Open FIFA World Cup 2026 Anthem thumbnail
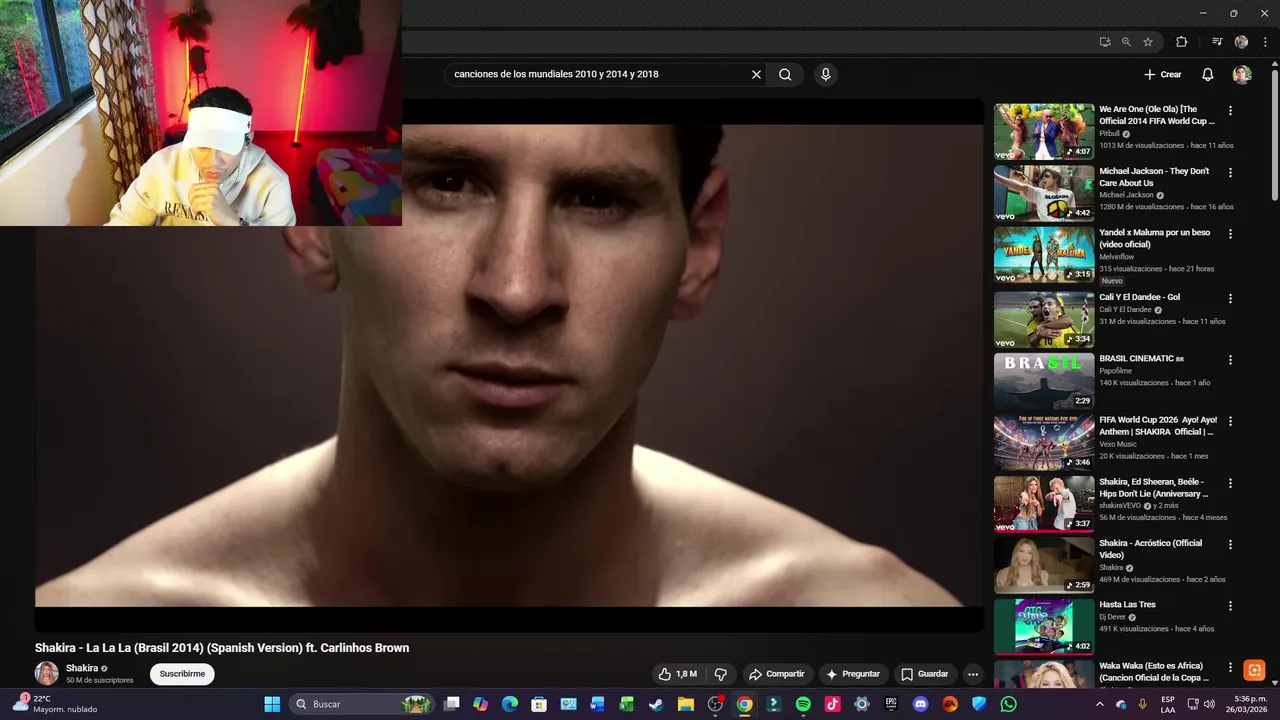 click(x=1044, y=443)
